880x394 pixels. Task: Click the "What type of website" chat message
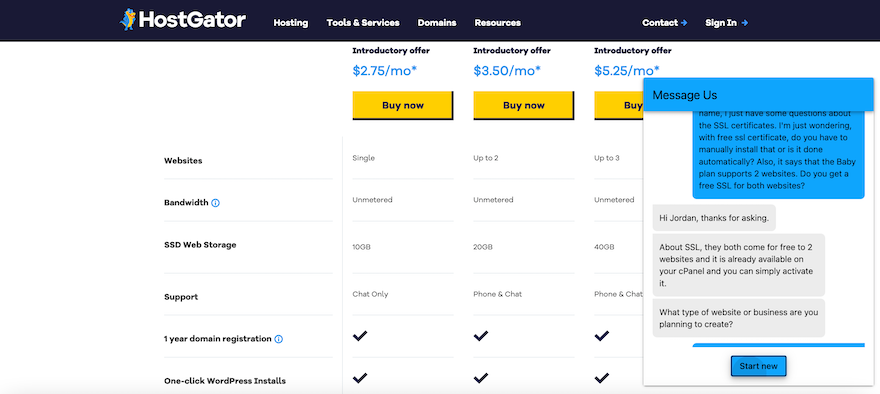[739, 318]
